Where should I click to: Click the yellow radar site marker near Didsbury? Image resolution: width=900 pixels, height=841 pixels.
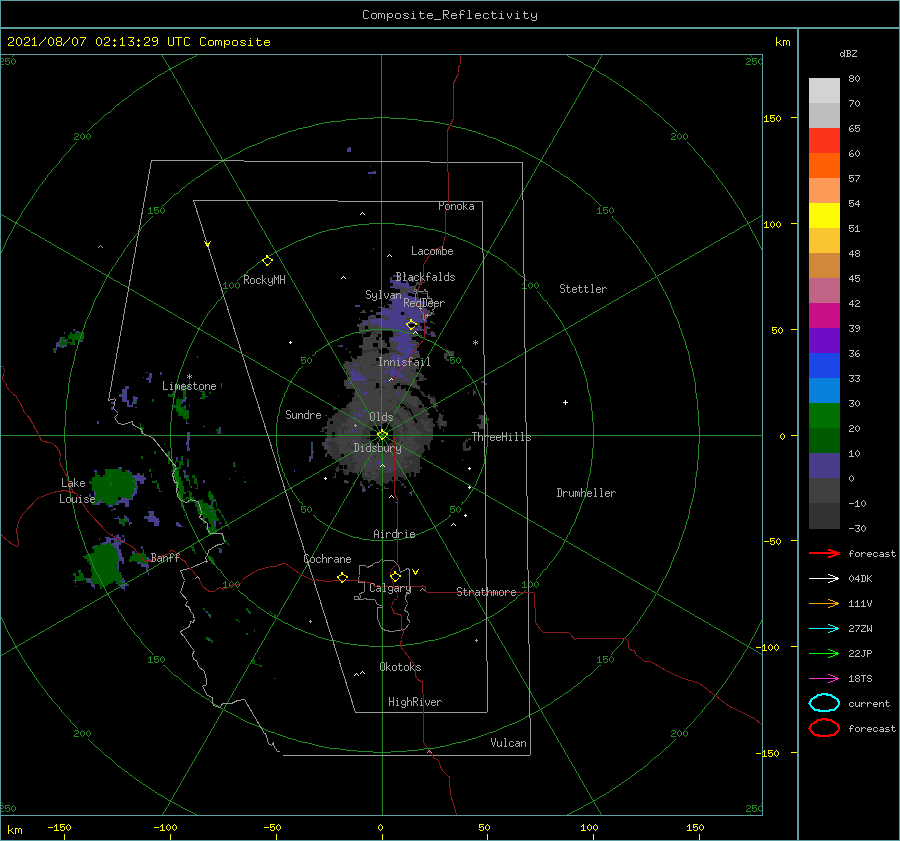click(382, 435)
